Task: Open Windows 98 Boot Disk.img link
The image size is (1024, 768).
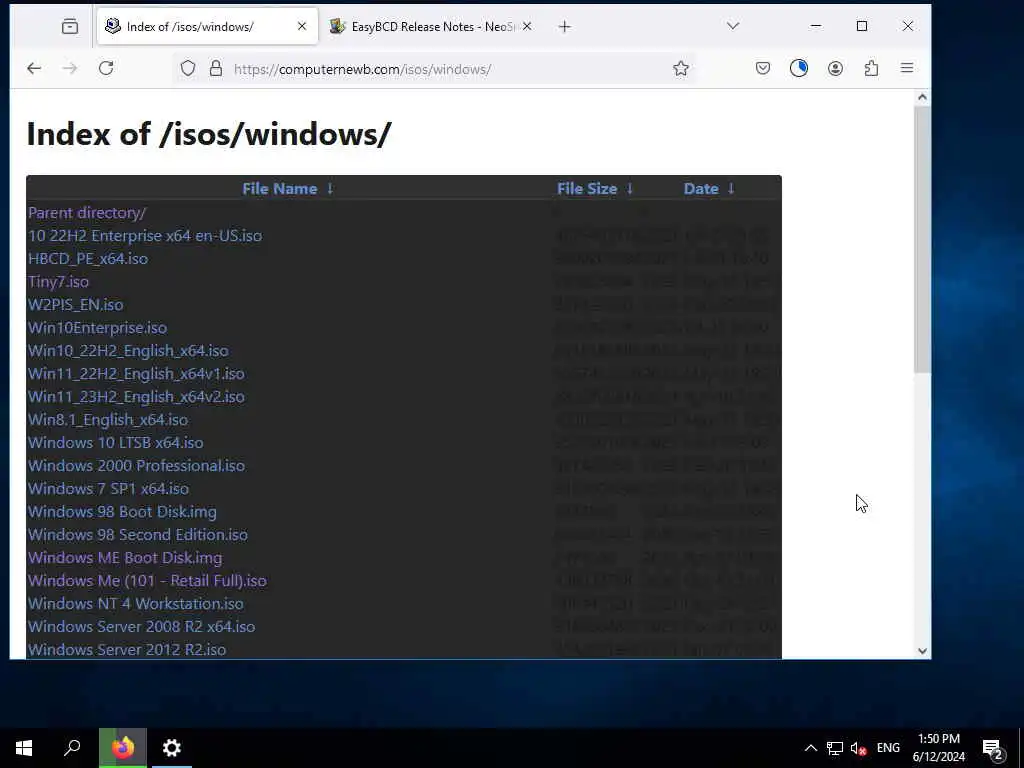Action: pos(122,511)
